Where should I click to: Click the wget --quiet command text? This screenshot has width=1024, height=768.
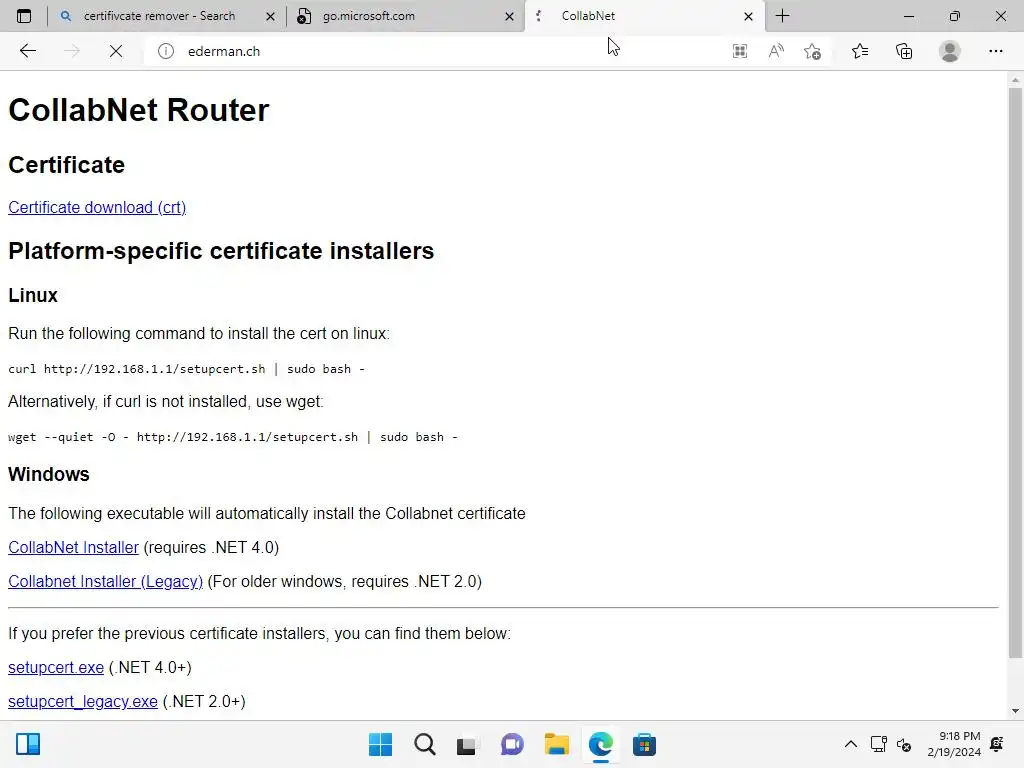coord(232,437)
